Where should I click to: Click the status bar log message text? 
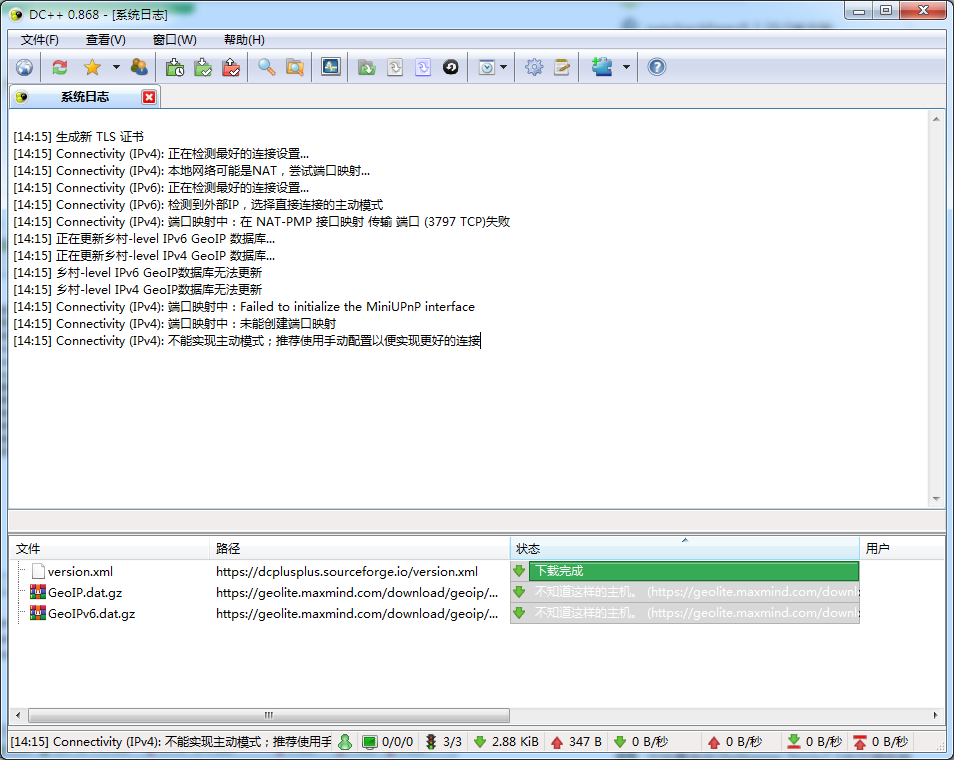click(x=171, y=742)
